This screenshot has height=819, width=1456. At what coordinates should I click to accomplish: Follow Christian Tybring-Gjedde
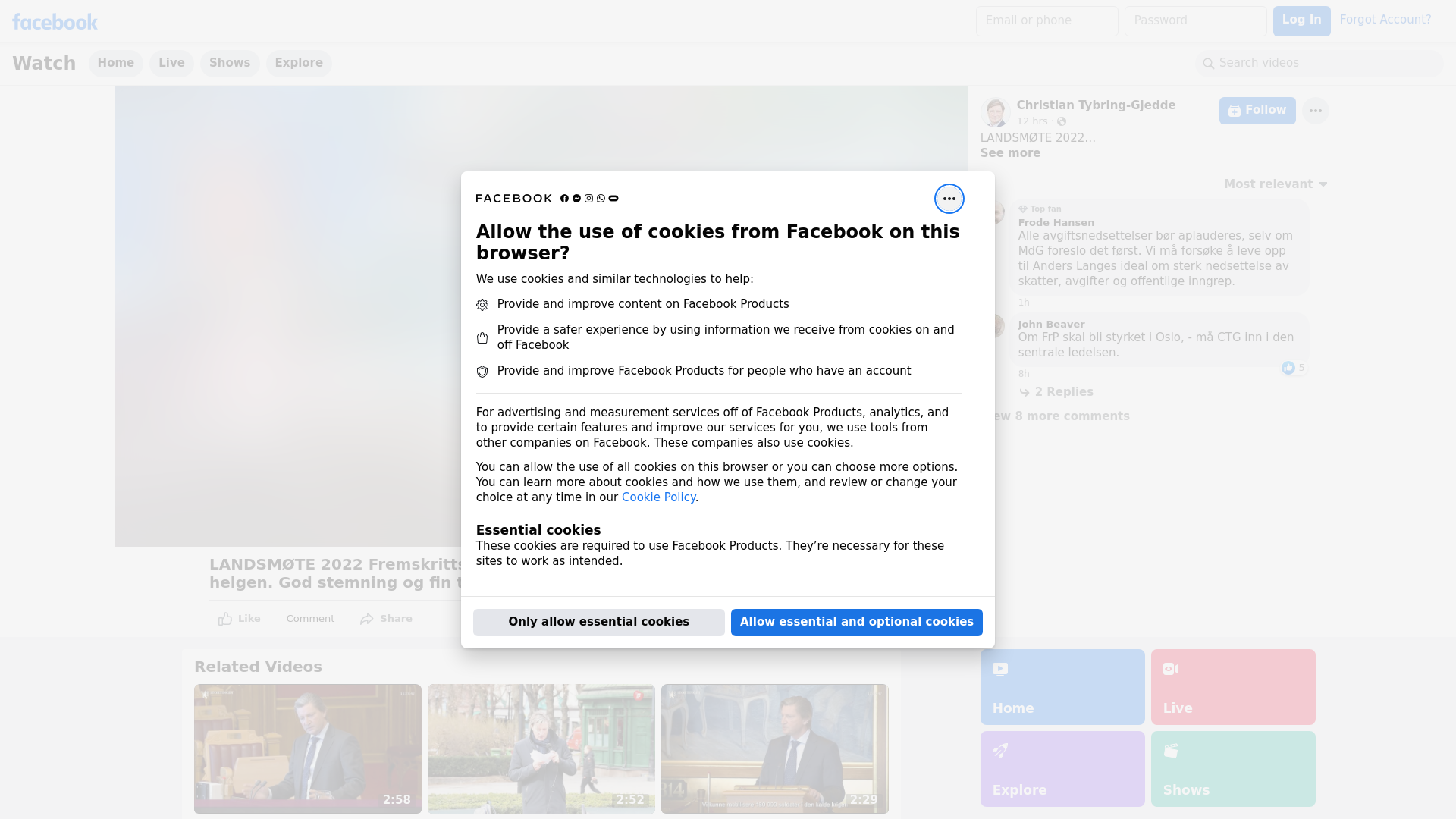pyautogui.click(x=1257, y=111)
